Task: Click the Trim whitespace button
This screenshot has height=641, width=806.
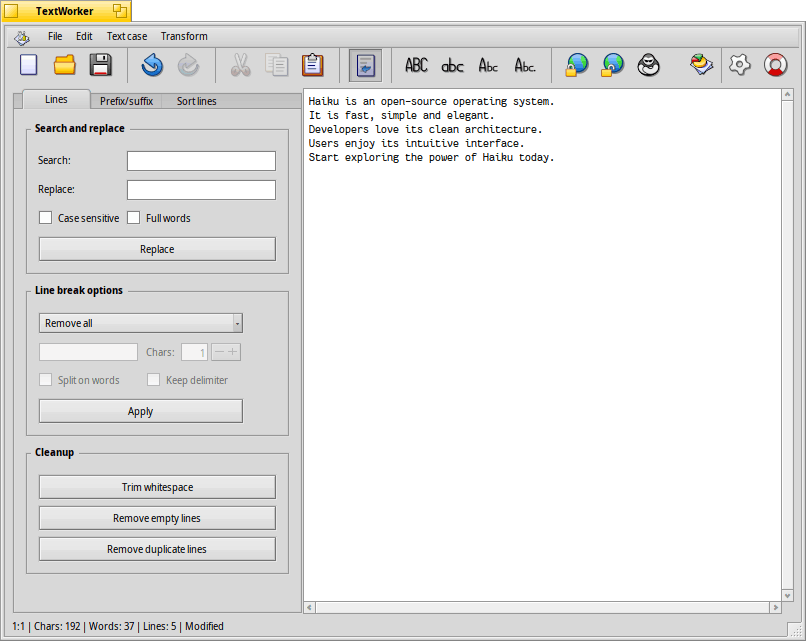Action: 157,487
